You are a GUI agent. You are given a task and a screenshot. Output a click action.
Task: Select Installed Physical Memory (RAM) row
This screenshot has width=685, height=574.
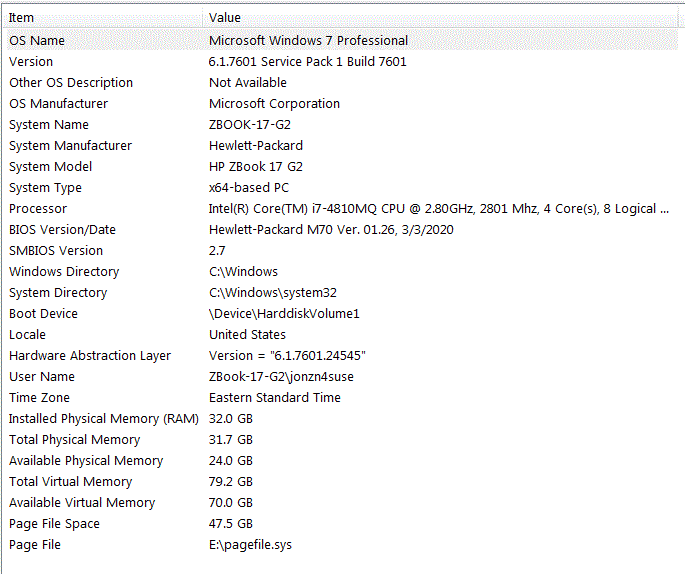pyautogui.click(x=341, y=418)
